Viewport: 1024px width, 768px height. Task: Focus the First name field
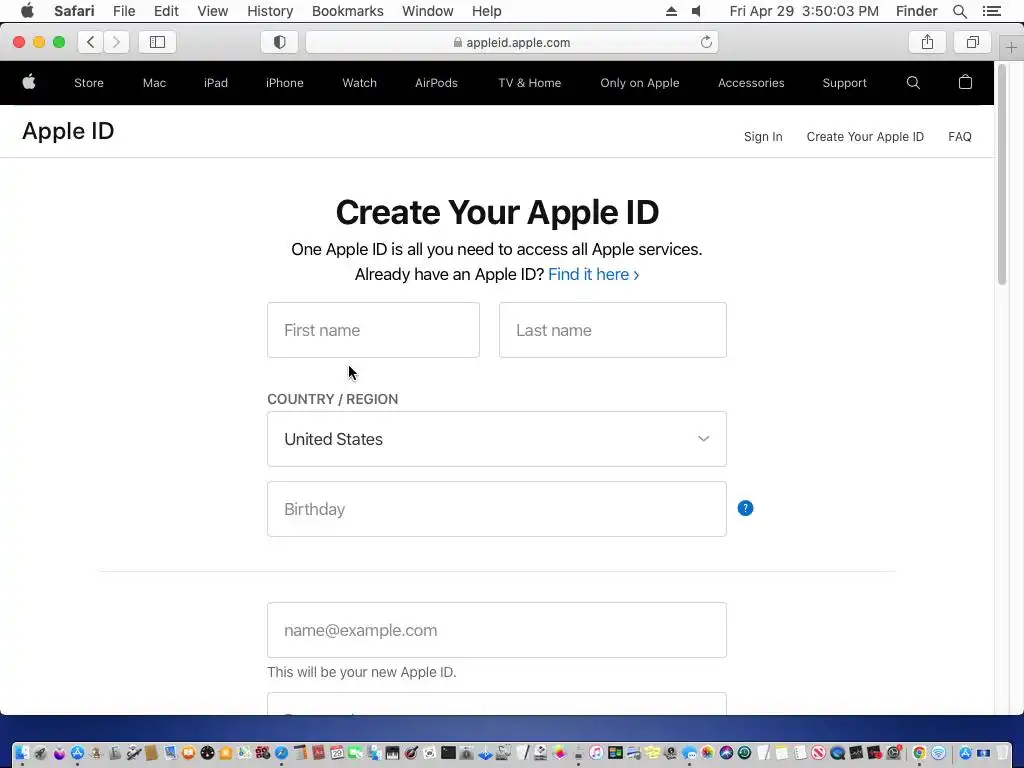(373, 330)
